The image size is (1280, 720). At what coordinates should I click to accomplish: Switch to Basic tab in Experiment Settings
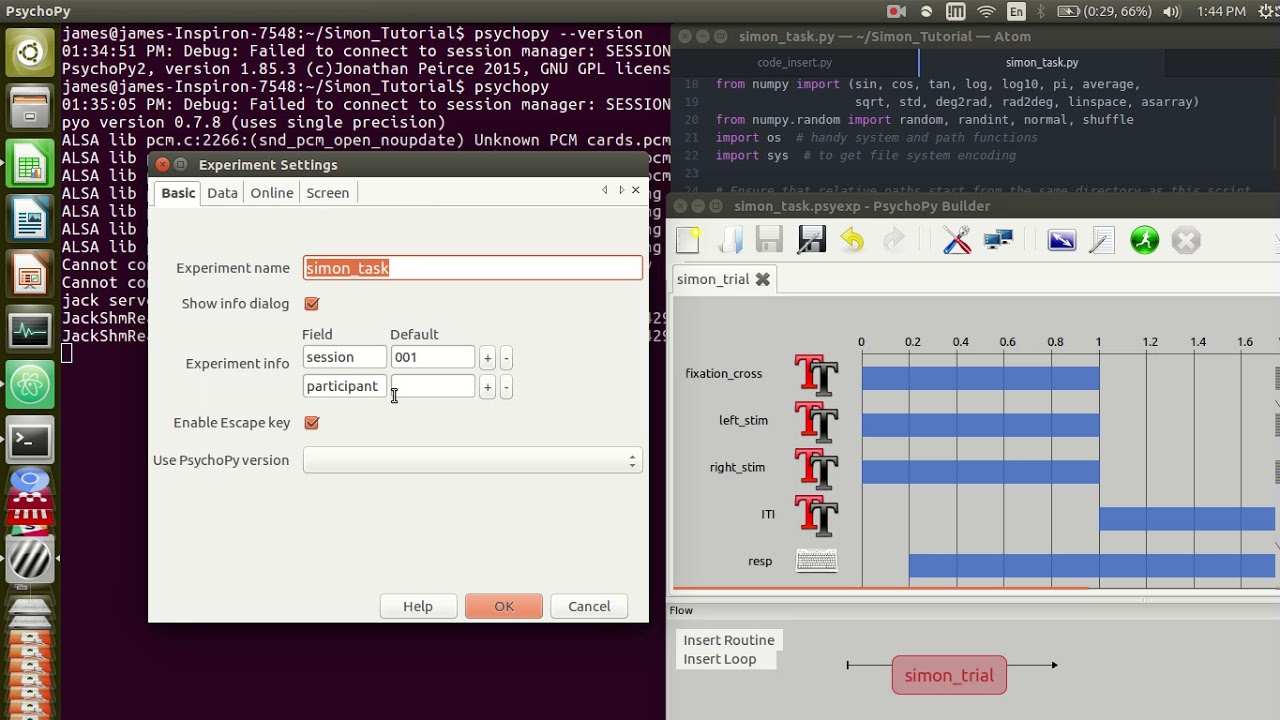tap(178, 193)
